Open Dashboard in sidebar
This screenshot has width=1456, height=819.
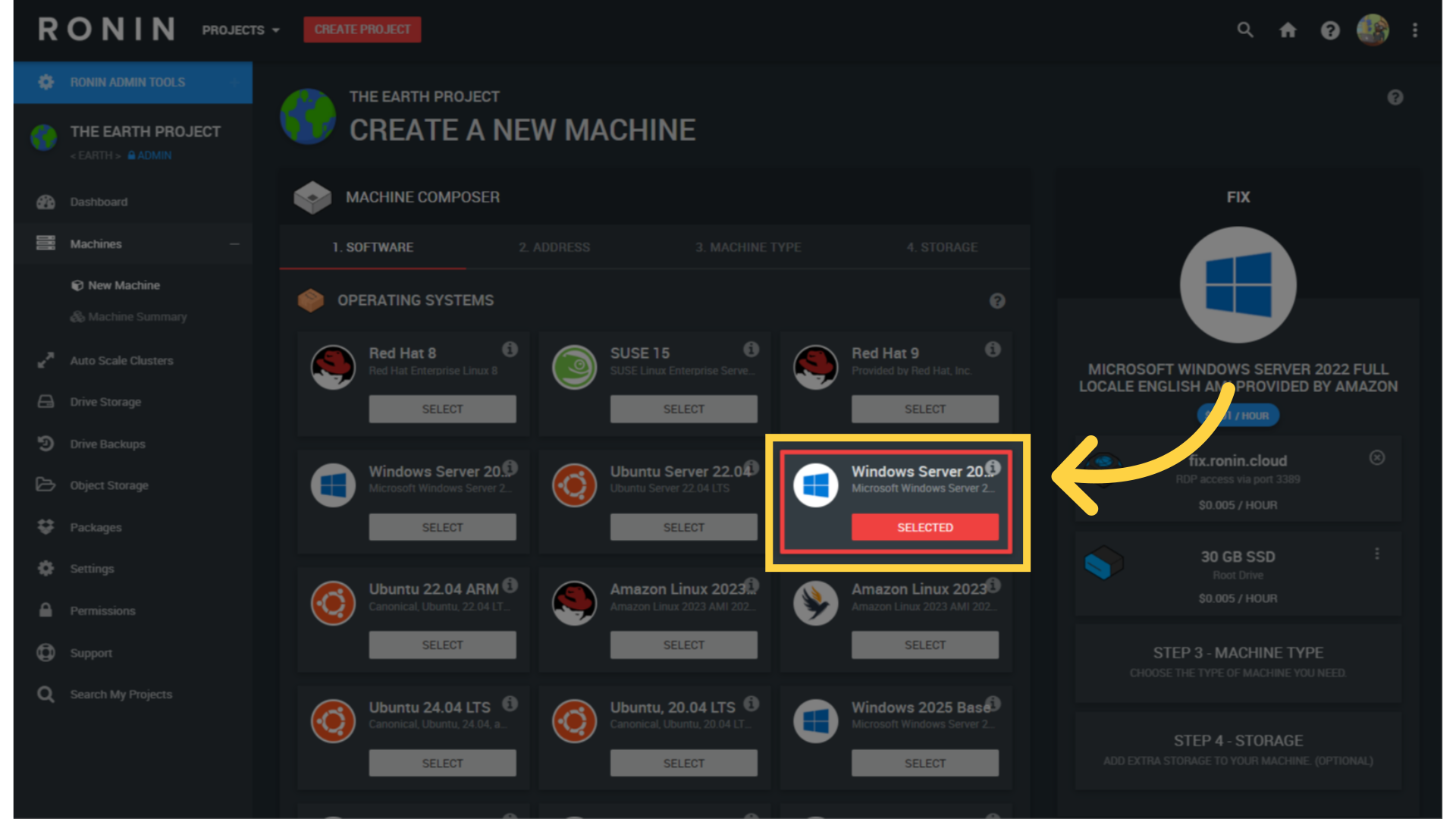pos(99,202)
